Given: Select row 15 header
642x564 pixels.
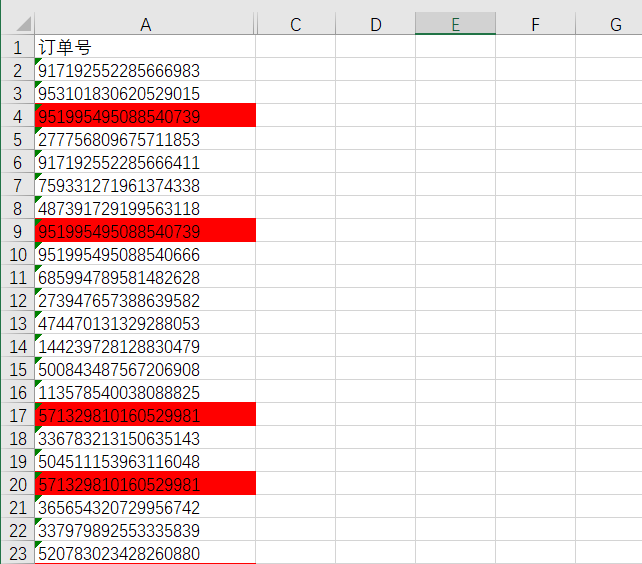Looking at the screenshot, I should point(18,369).
